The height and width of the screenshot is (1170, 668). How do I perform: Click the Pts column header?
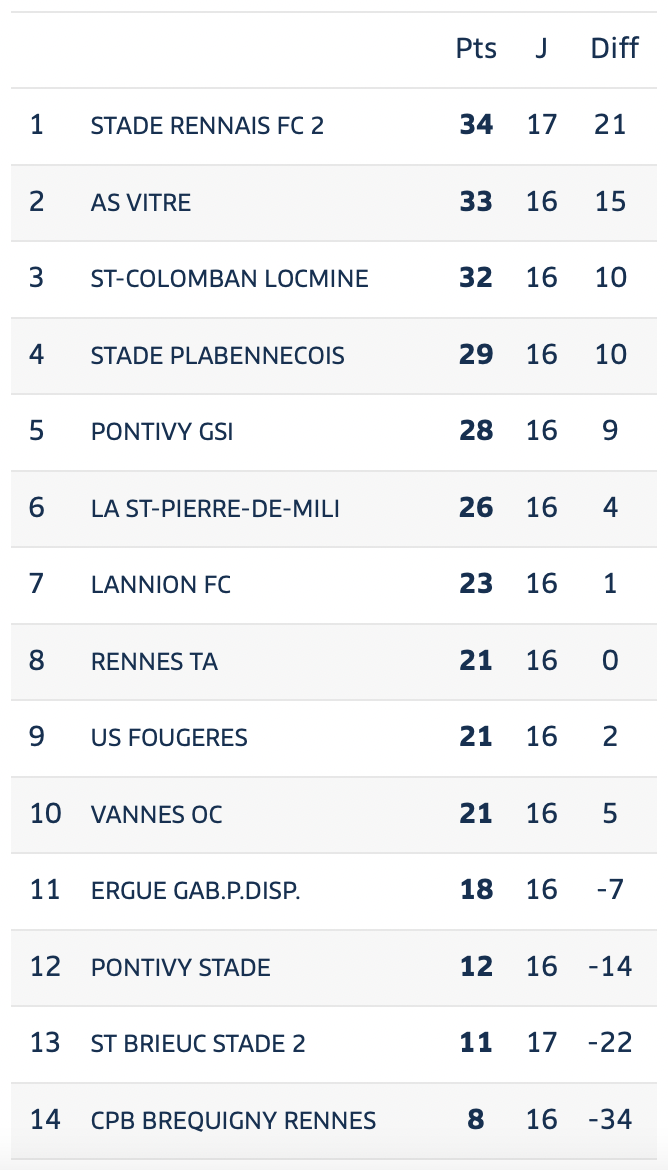tap(476, 49)
